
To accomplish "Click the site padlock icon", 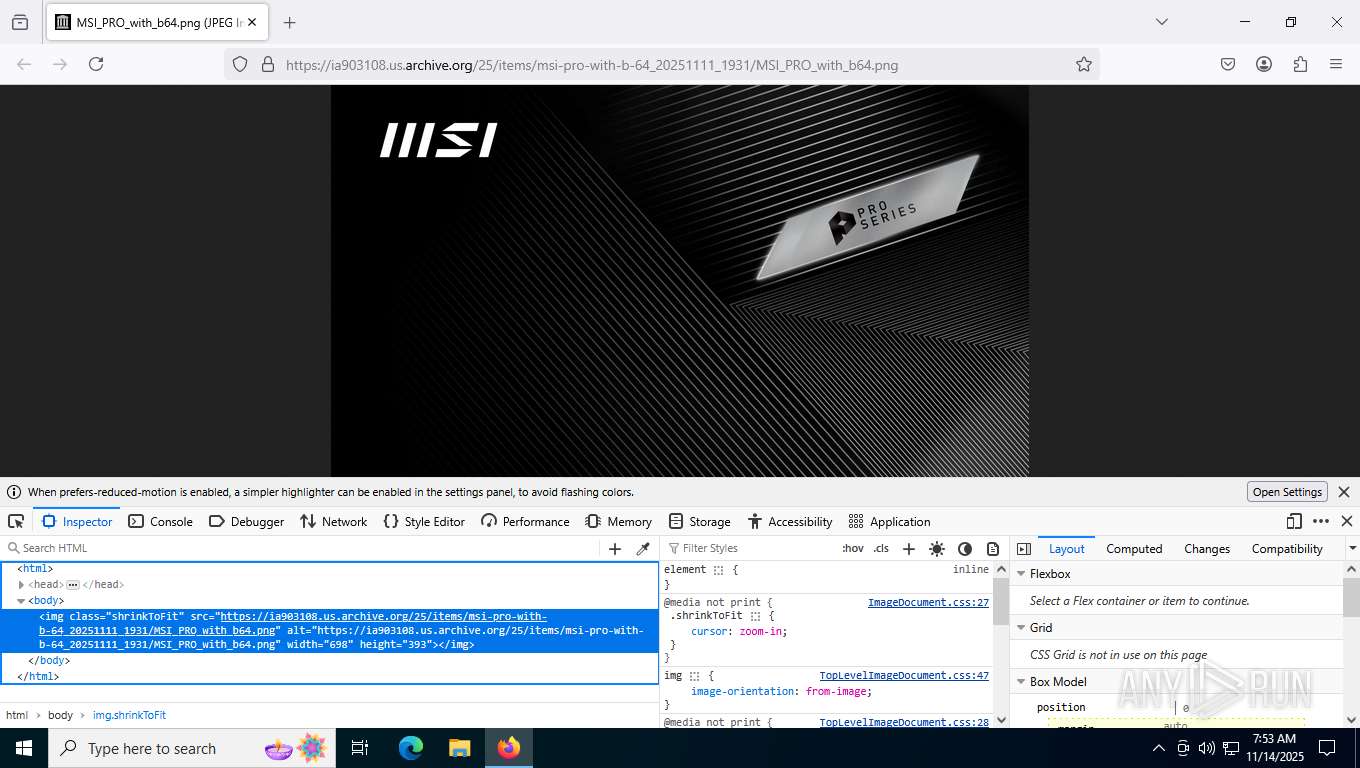I will pos(267,64).
